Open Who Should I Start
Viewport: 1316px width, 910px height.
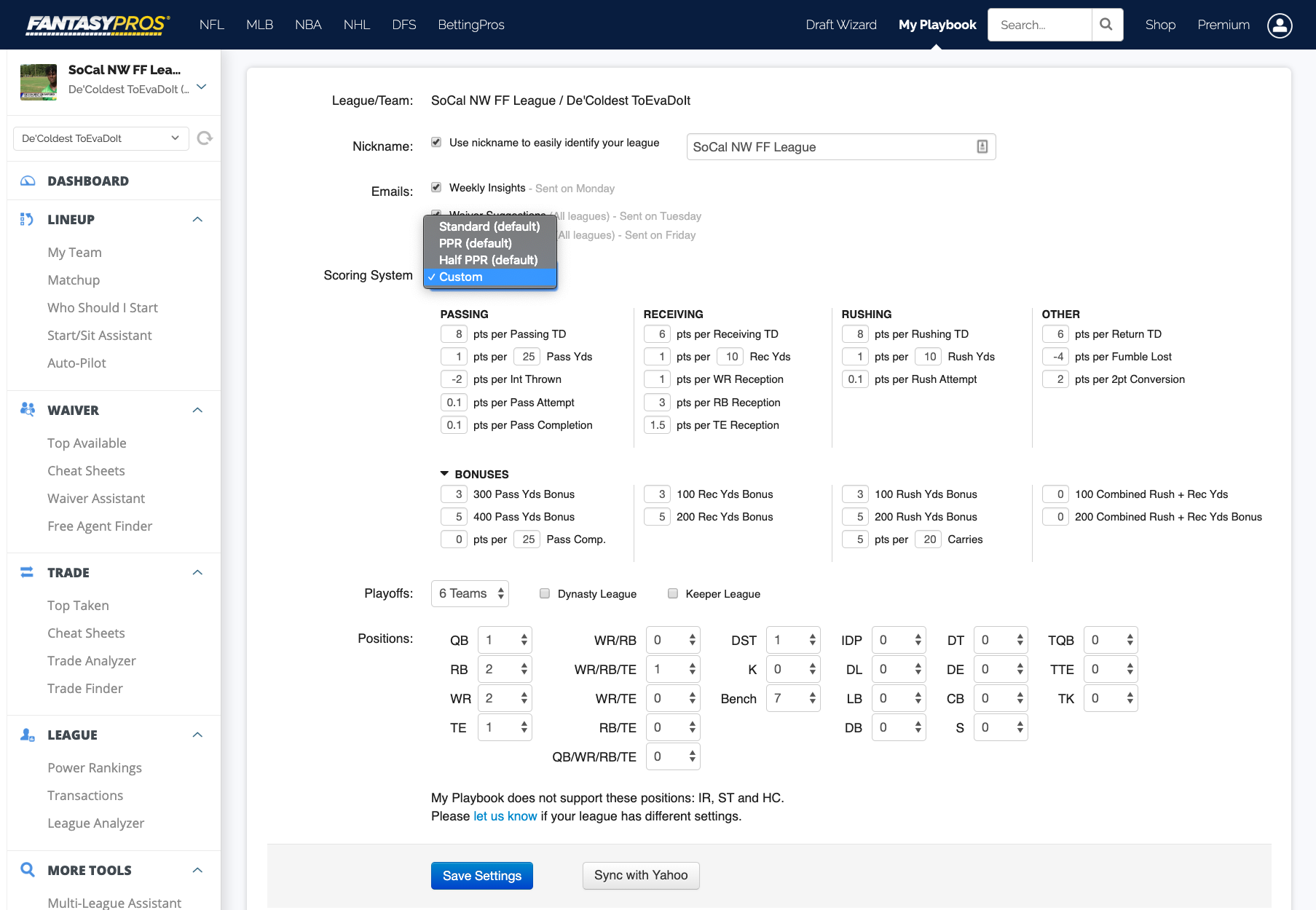point(103,308)
